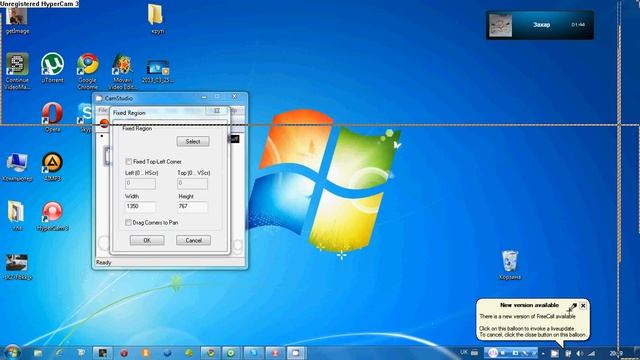This screenshot has width=640, height=360.
Task: Open the File menu in CamStudio
Action: pos(102,110)
